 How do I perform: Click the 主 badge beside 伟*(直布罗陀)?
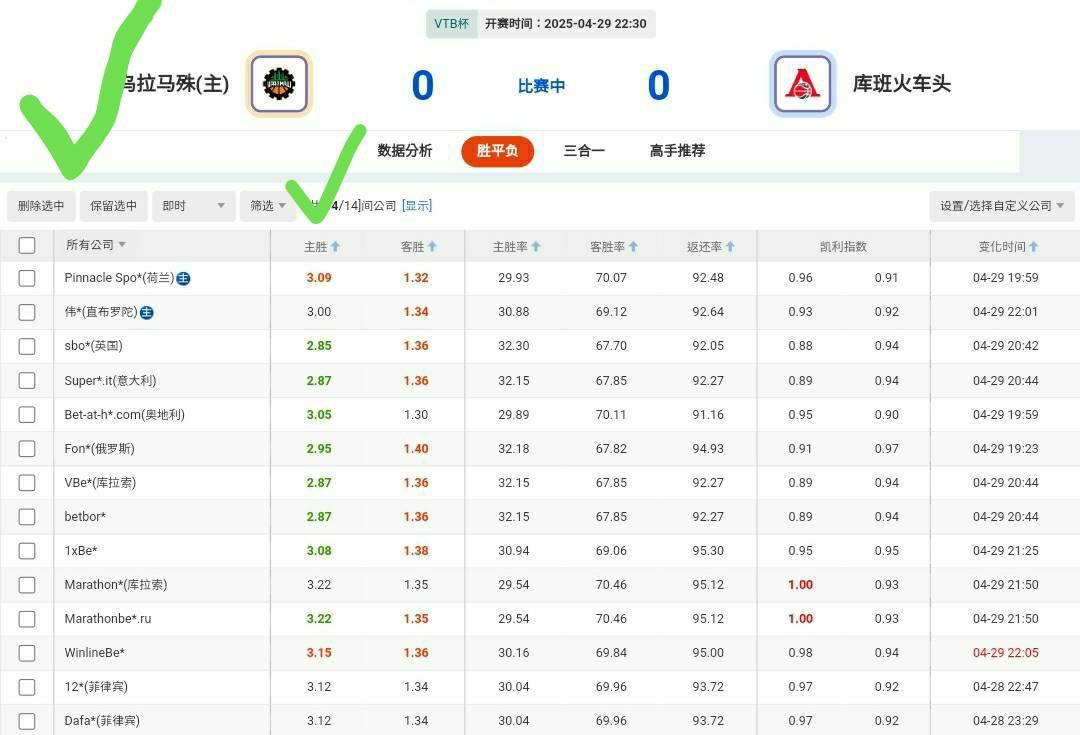tap(147, 313)
